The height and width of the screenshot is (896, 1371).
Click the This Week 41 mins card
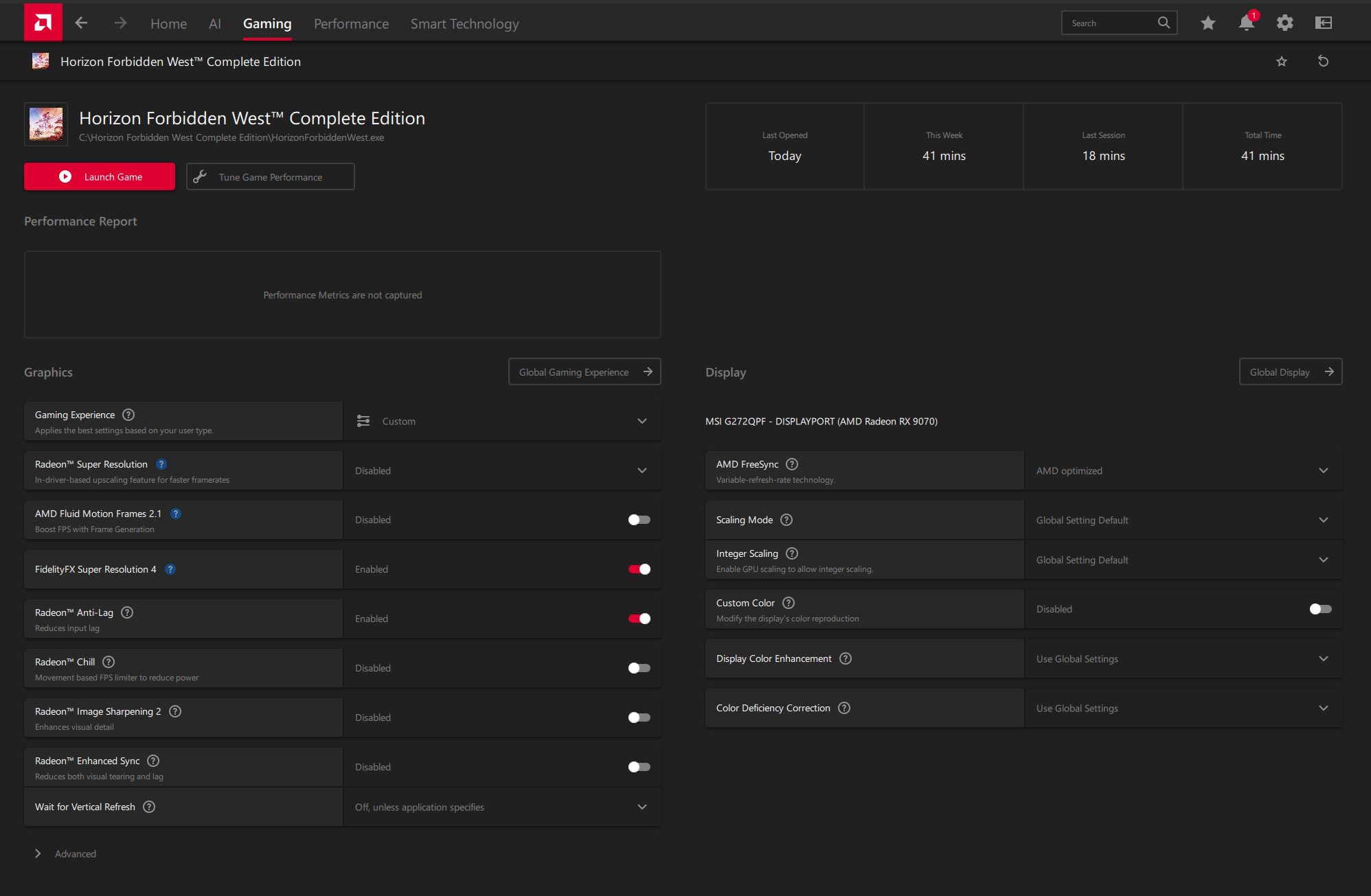coord(944,146)
